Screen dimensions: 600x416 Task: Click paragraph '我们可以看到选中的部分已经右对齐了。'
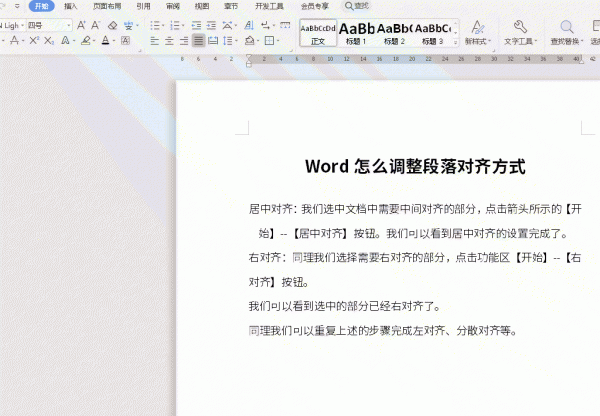click(x=345, y=306)
